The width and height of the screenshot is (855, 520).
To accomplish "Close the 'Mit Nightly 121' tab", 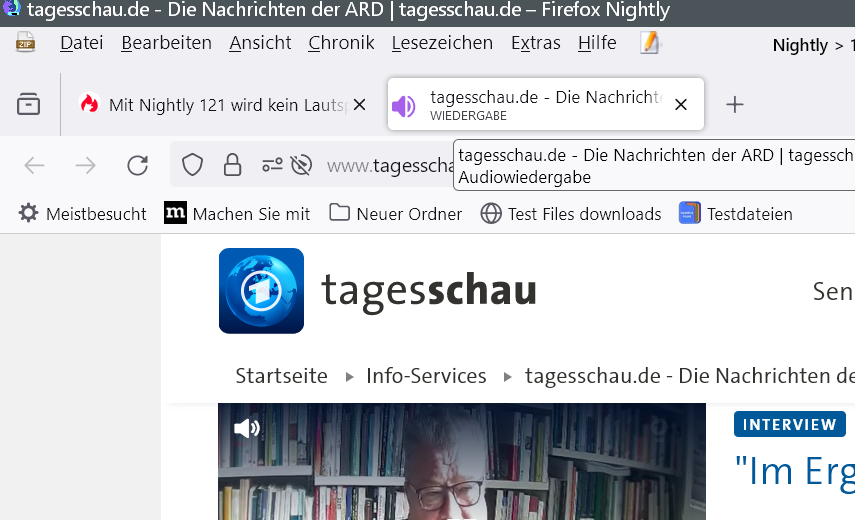I will [x=359, y=105].
